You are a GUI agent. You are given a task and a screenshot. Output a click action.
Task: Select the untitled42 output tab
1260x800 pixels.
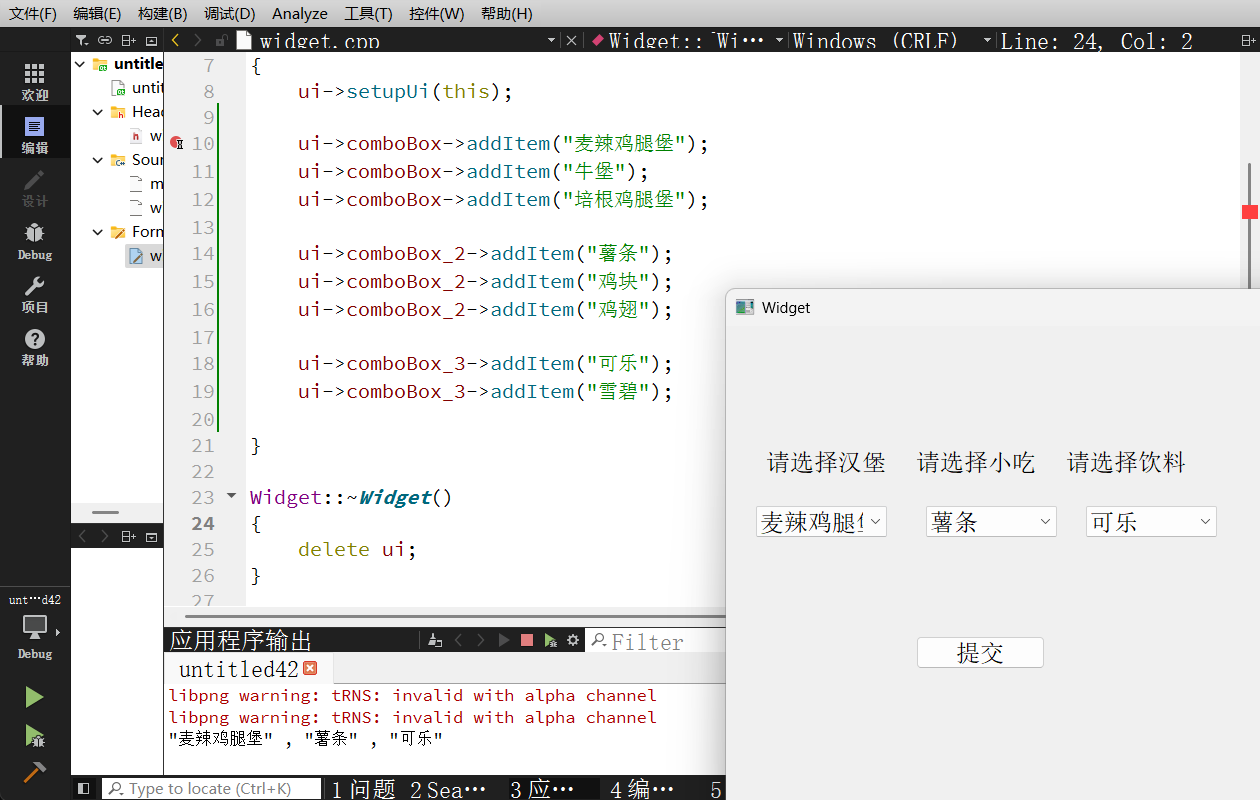tap(248, 669)
